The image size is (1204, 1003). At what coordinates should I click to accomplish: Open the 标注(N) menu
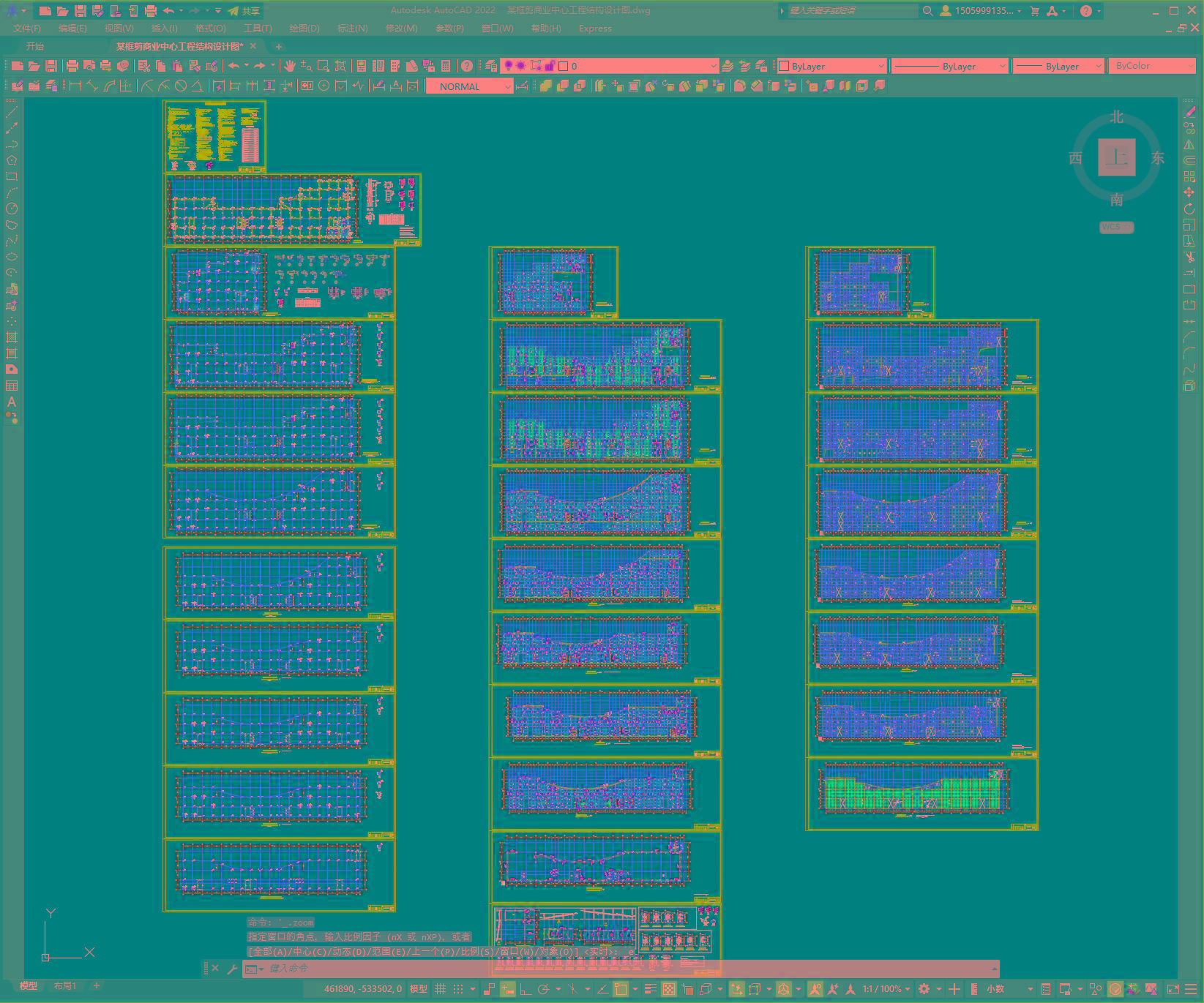[353, 29]
